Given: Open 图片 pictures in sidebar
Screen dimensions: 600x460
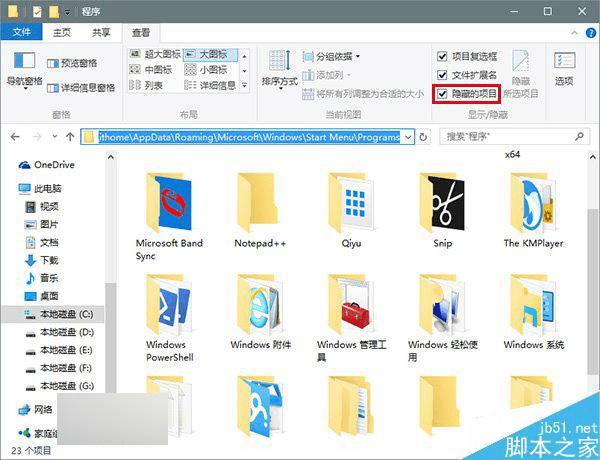Looking at the screenshot, I should [x=42, y=224].
